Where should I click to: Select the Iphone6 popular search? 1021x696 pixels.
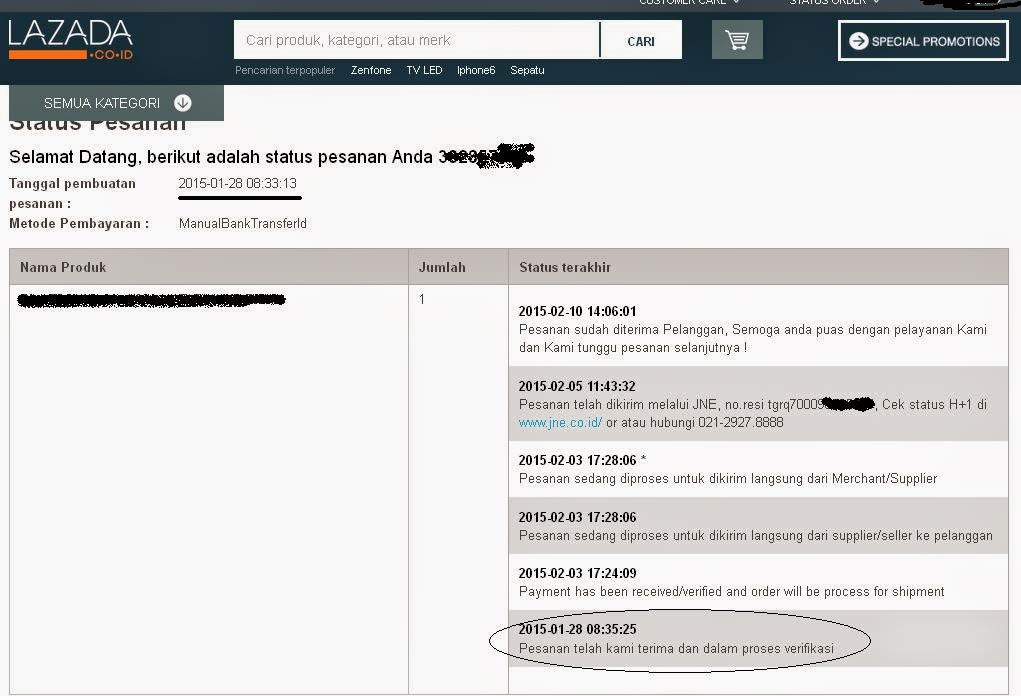tap(476, 70)
